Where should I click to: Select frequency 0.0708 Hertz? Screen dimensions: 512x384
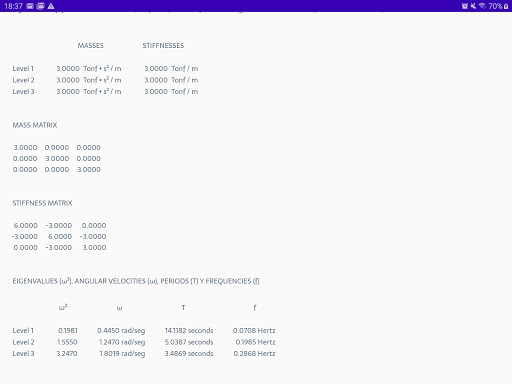(254, 330)
